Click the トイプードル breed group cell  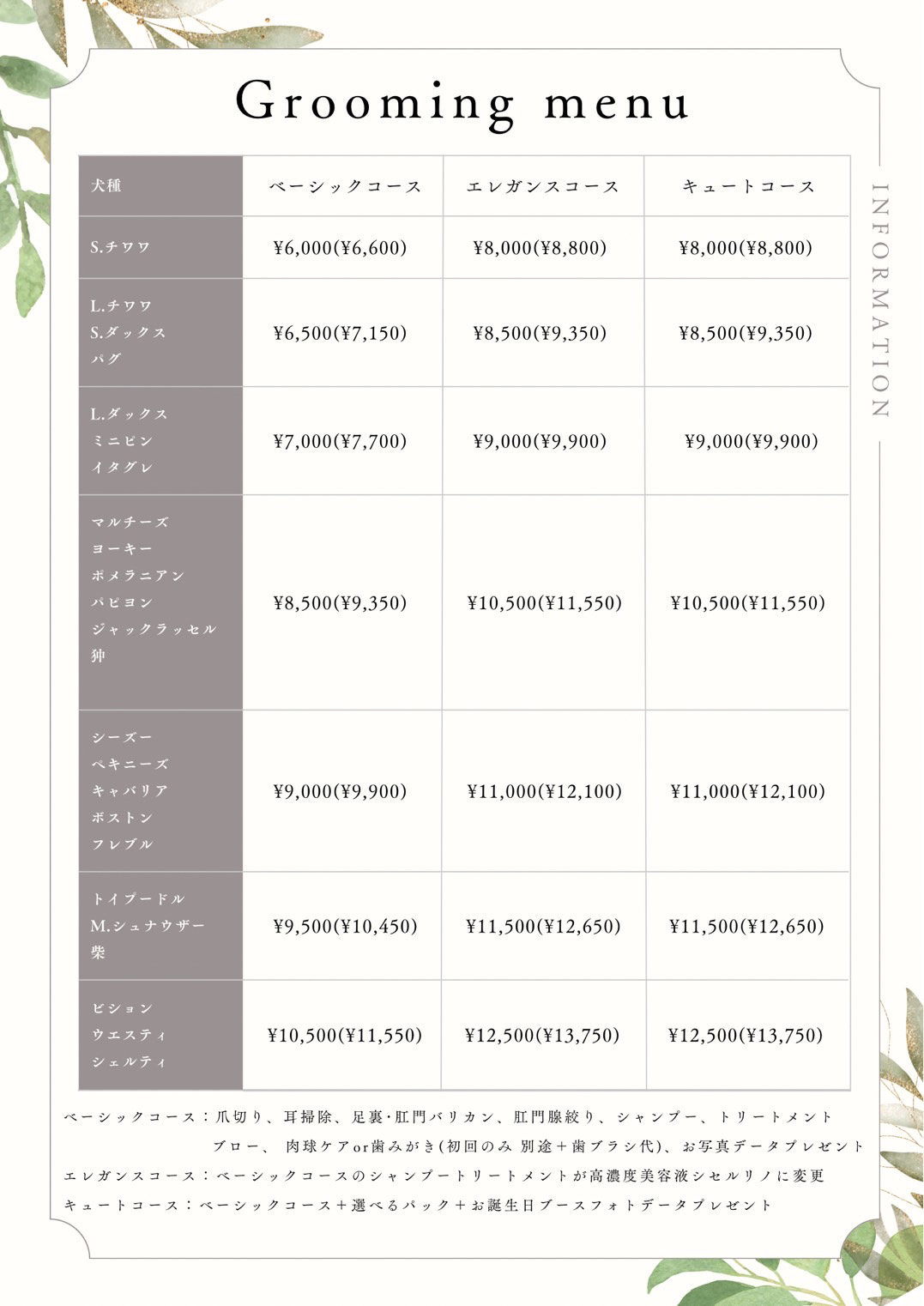tap(160, 926)
